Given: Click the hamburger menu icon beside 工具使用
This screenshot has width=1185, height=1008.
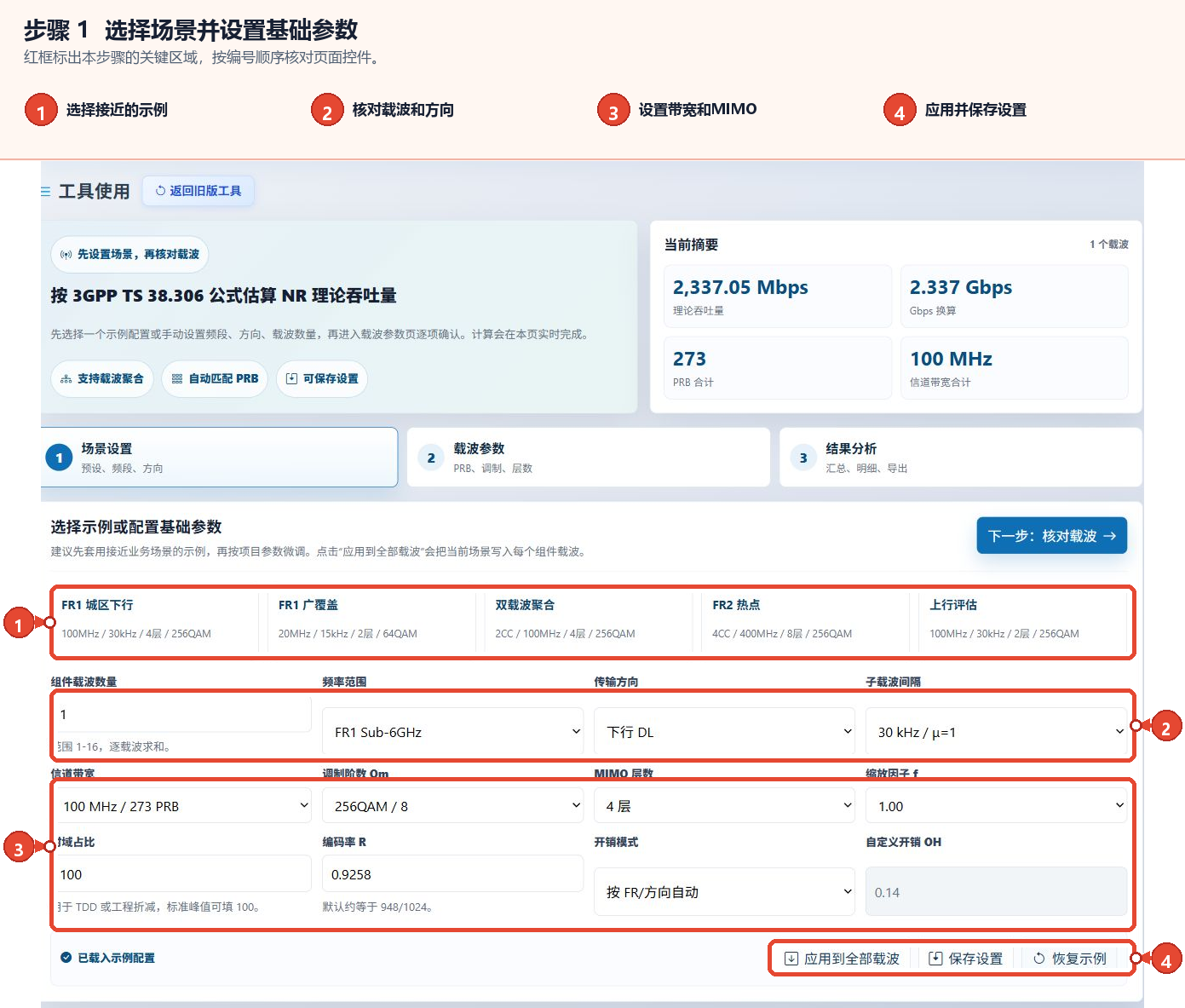Looking at the screenshot, I should coord(45,192).
